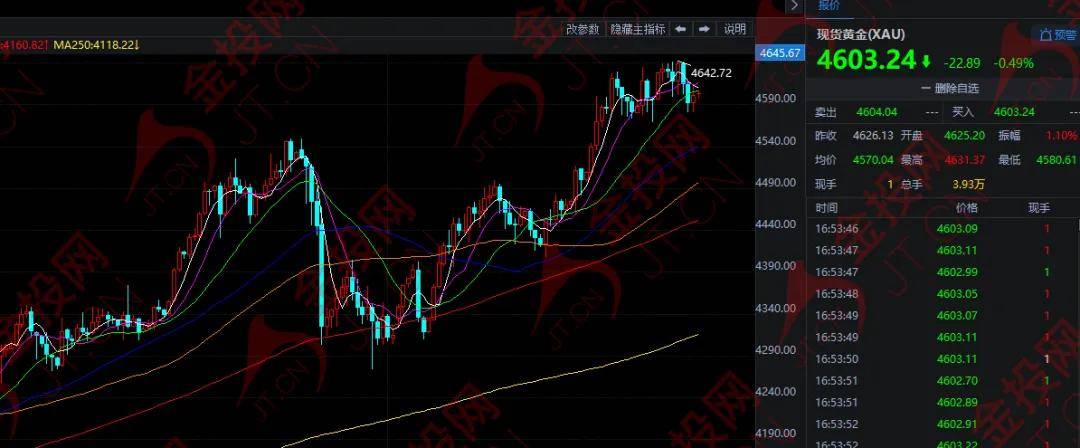Open the 说明 explanation button
Screen dimensions: 1080x448
click(734, 29)
